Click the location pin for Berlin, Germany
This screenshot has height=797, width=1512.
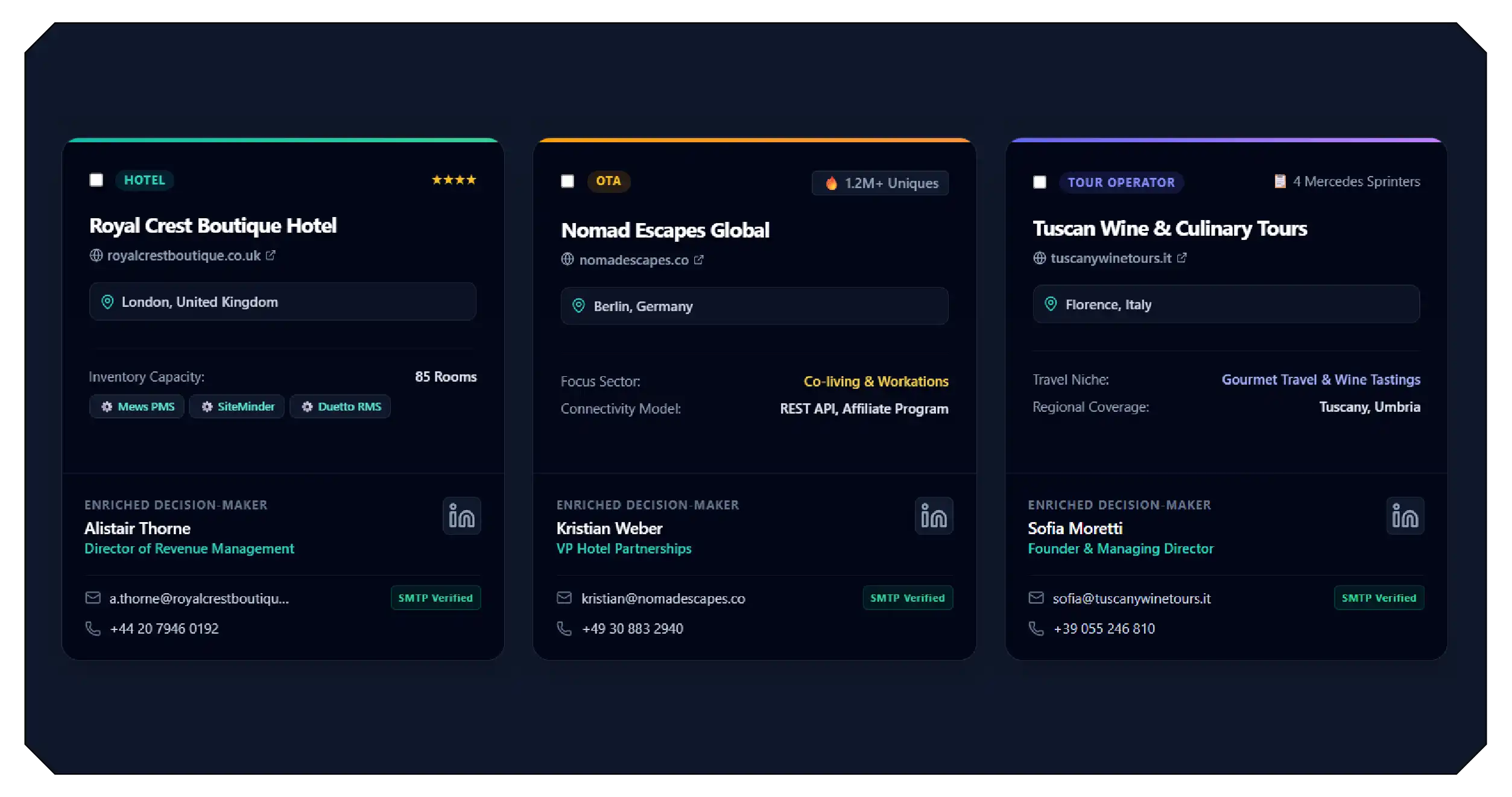pos(578,306)
